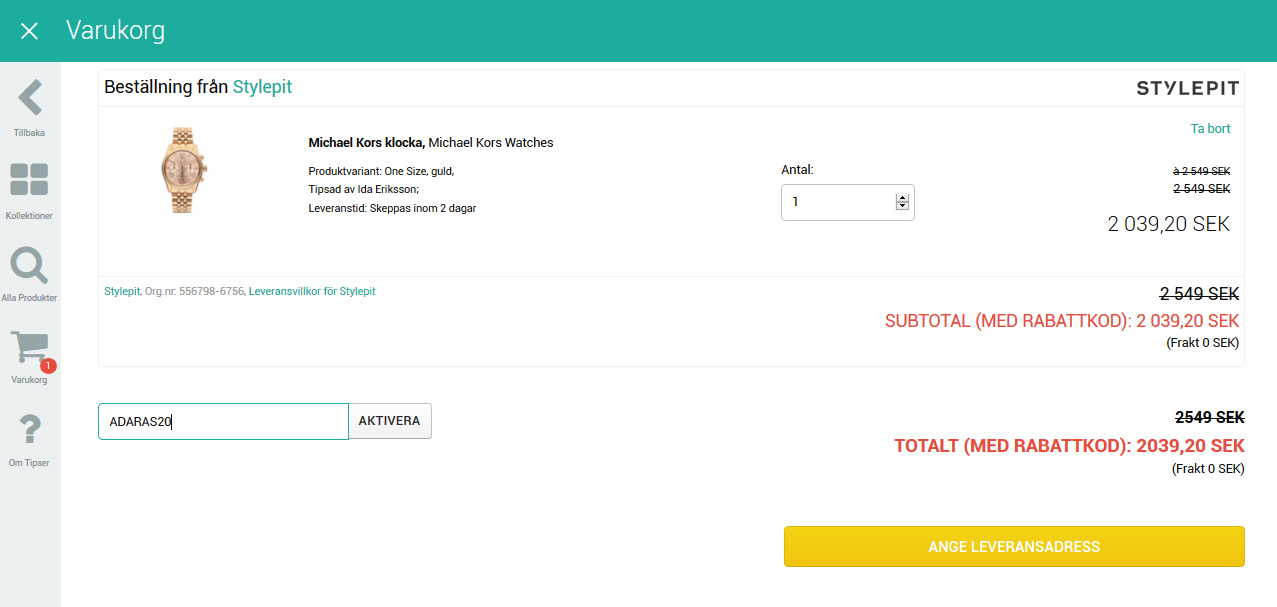The image size is (1277, 607).
Task: Decrease quantity with down stepper arrow
Action: (x=903, y=206)
